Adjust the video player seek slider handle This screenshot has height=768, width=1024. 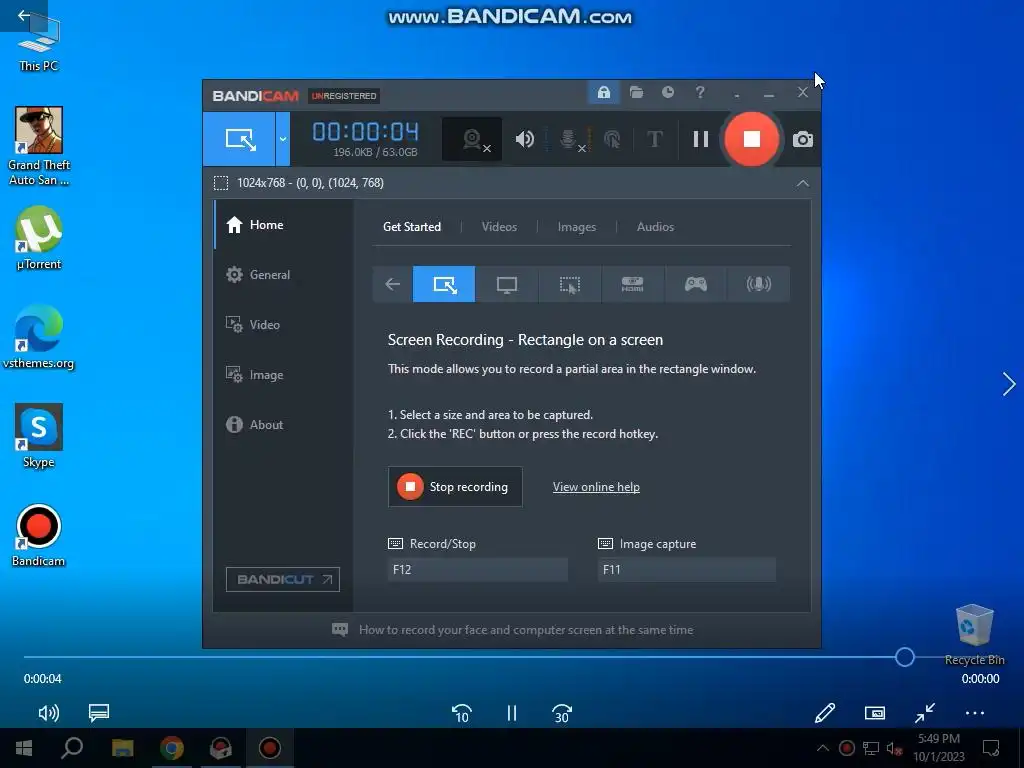(x=904, y=657)
